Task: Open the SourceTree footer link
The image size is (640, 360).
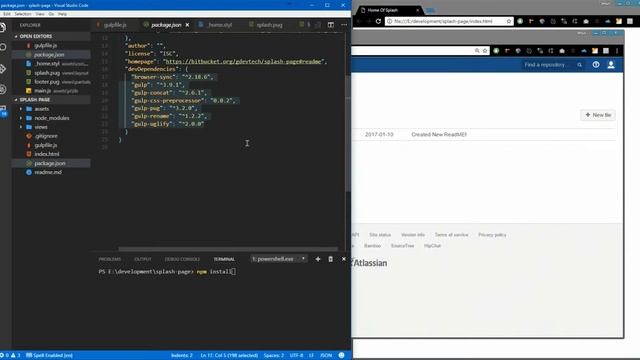Action: click(402, 246)
